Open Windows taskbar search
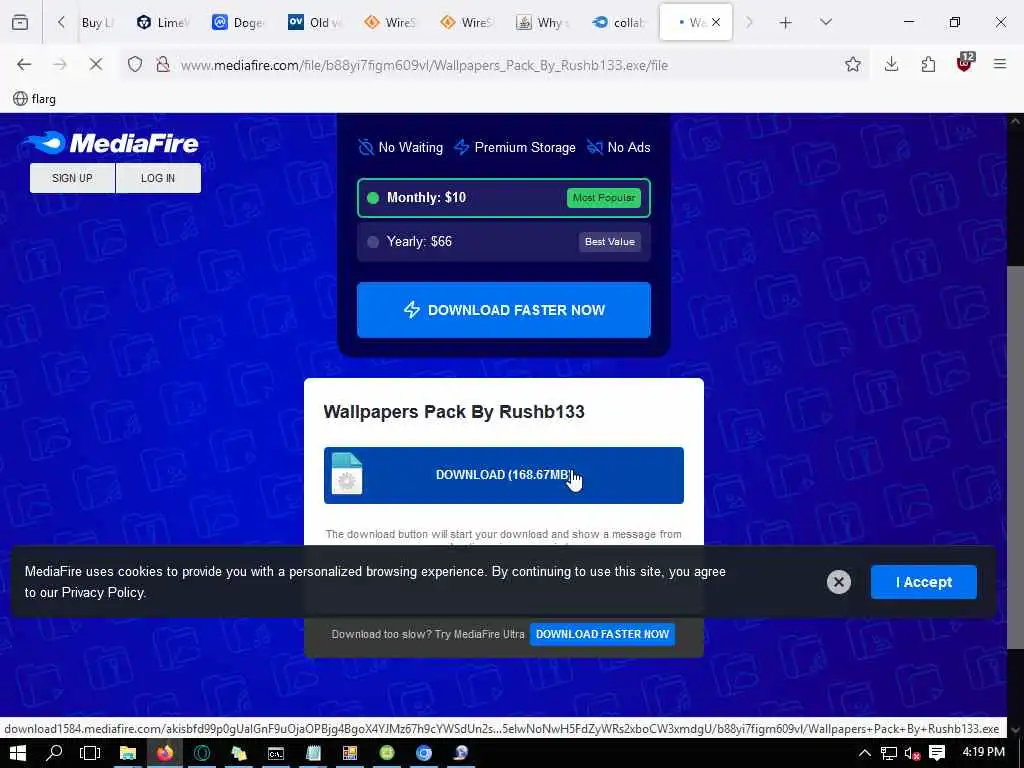The image size is (1024, 768). click(x=54, y=753)
